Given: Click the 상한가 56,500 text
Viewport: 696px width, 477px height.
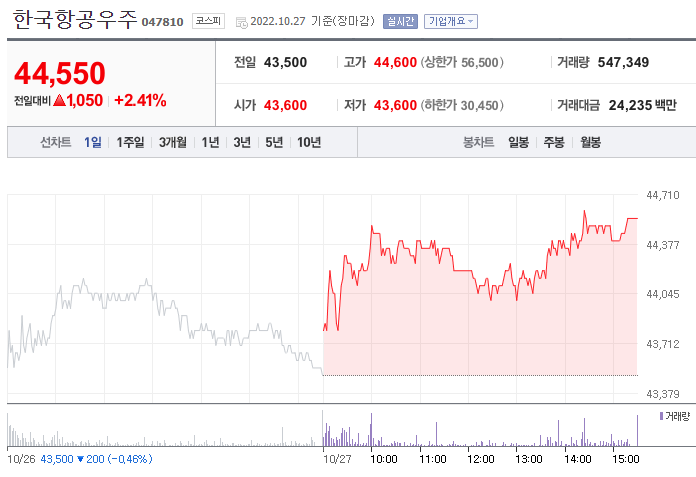Looking at the screenshot, I should 462,63.
